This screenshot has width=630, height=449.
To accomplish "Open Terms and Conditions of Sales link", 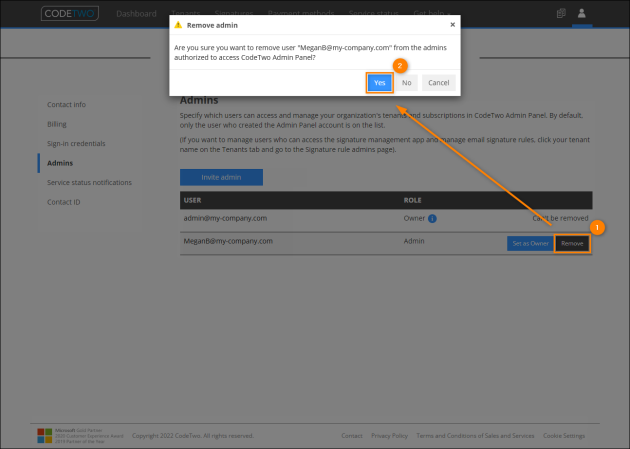I will coord(475,436).
